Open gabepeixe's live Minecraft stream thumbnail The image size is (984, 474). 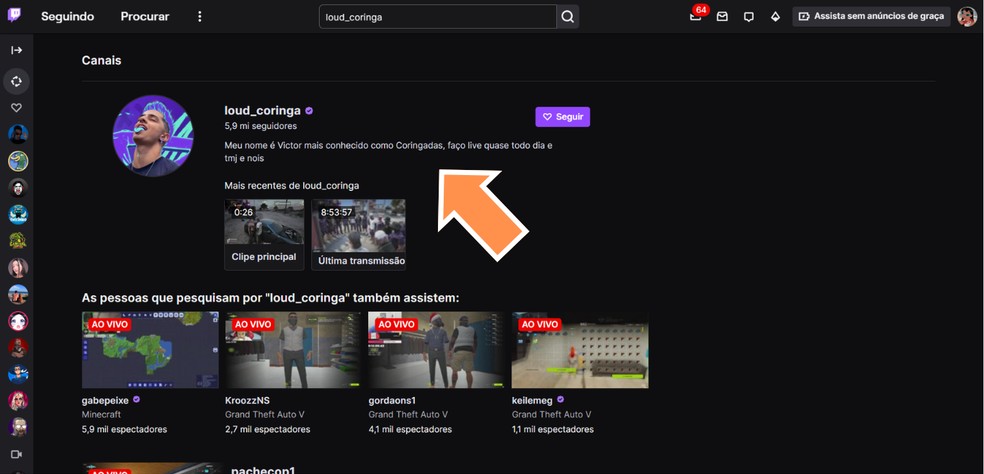point(151,350)
